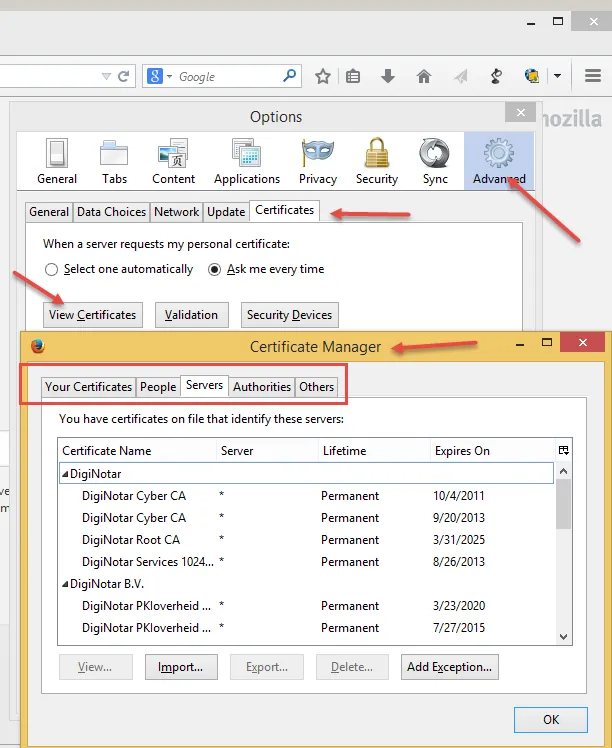Sort by Expires On column header

click(x=493, y=451)
